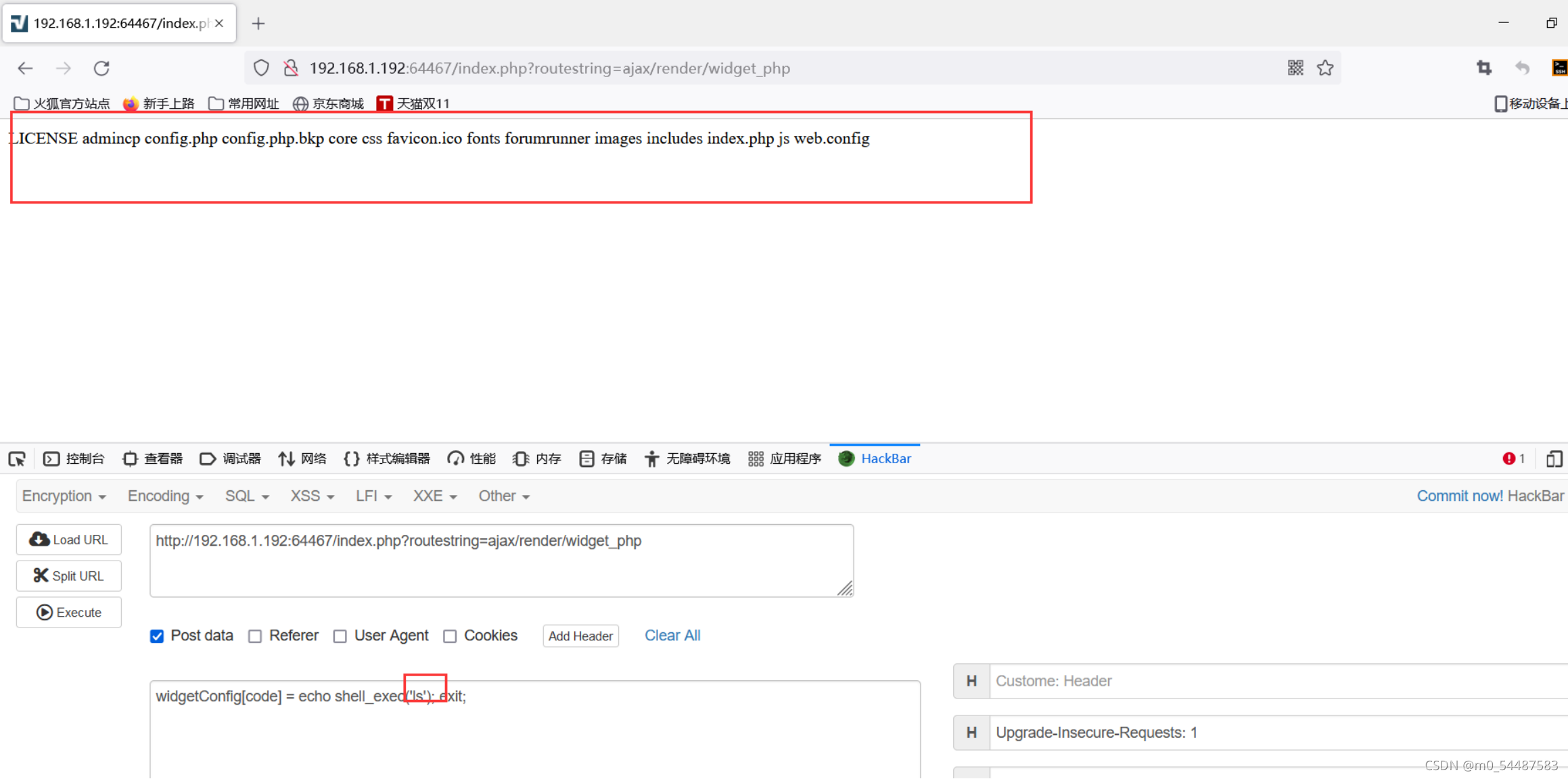This screenshot has width=1568, height=779.
Task: Expand the Encryption dropdown menu
Action: click(x=64, y=496)
